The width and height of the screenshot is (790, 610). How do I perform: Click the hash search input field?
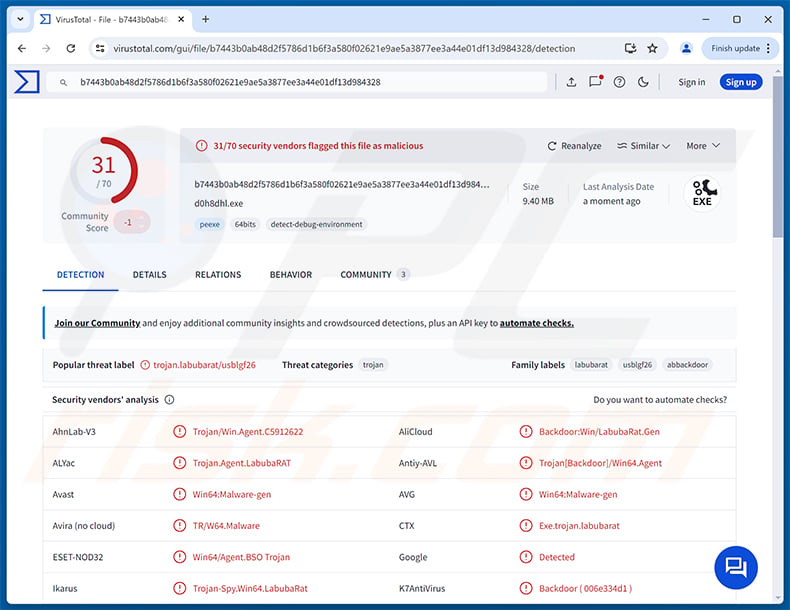click(296, 82)
